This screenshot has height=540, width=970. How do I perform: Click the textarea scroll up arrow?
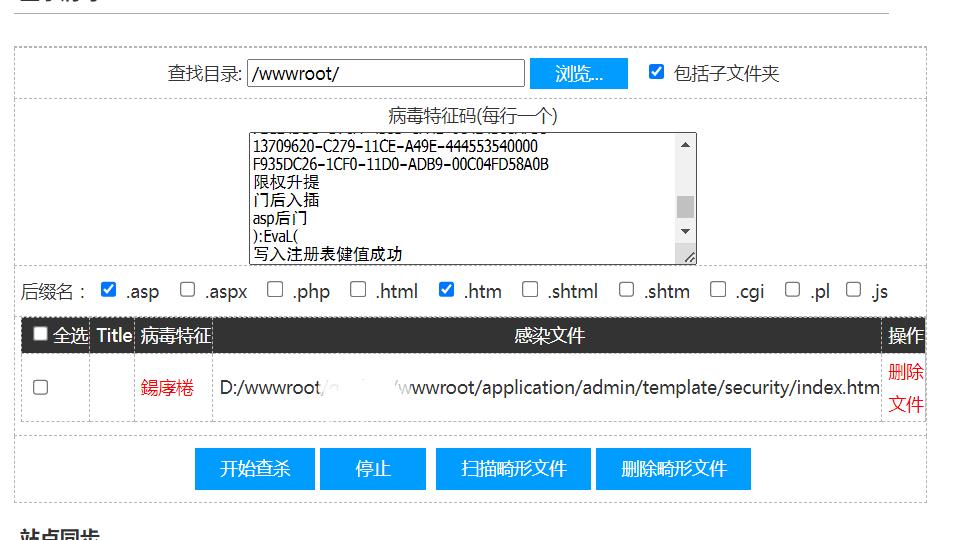[x=685, y=145]
